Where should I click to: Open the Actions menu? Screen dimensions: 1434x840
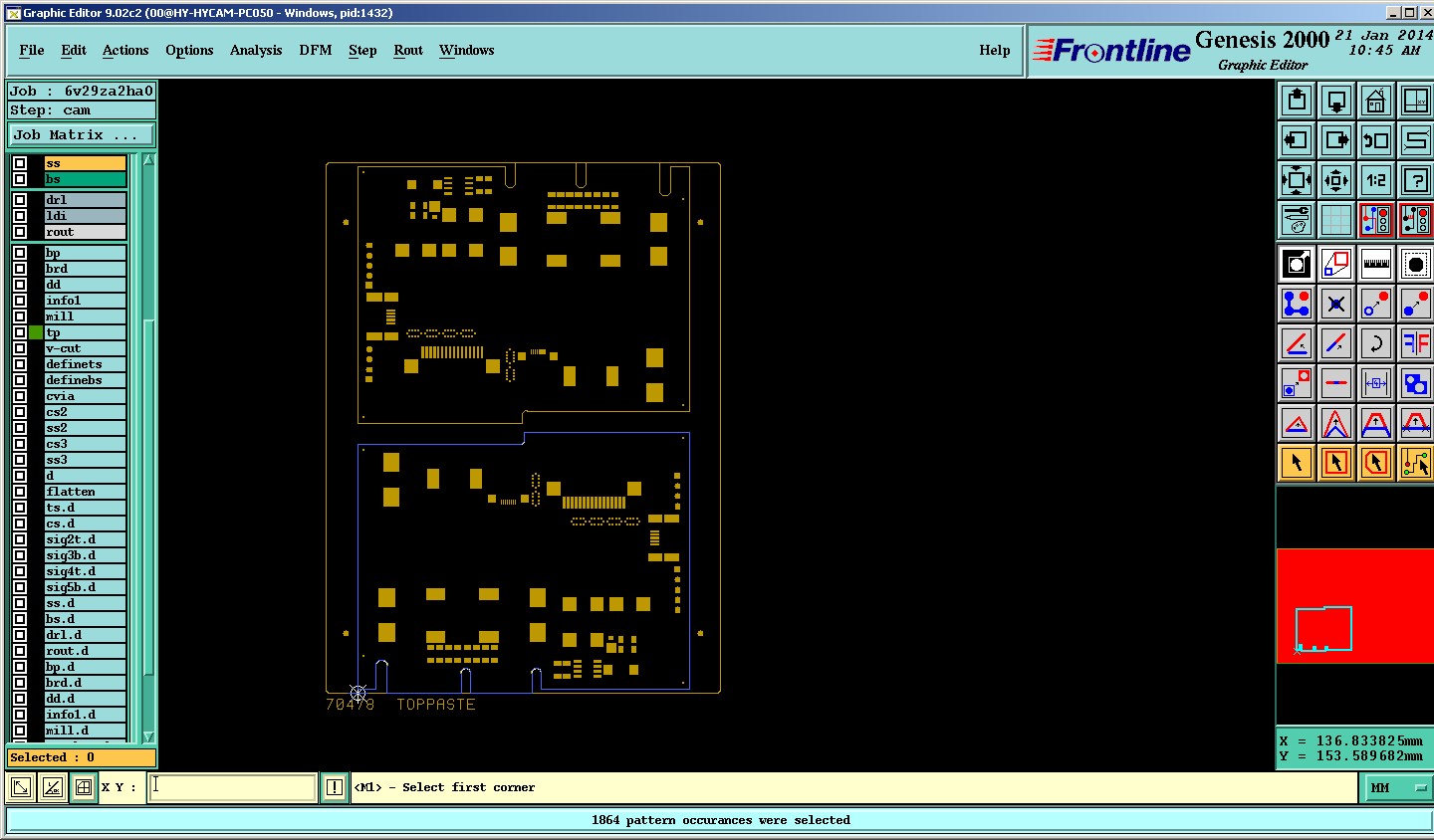(x=125, y=50)
